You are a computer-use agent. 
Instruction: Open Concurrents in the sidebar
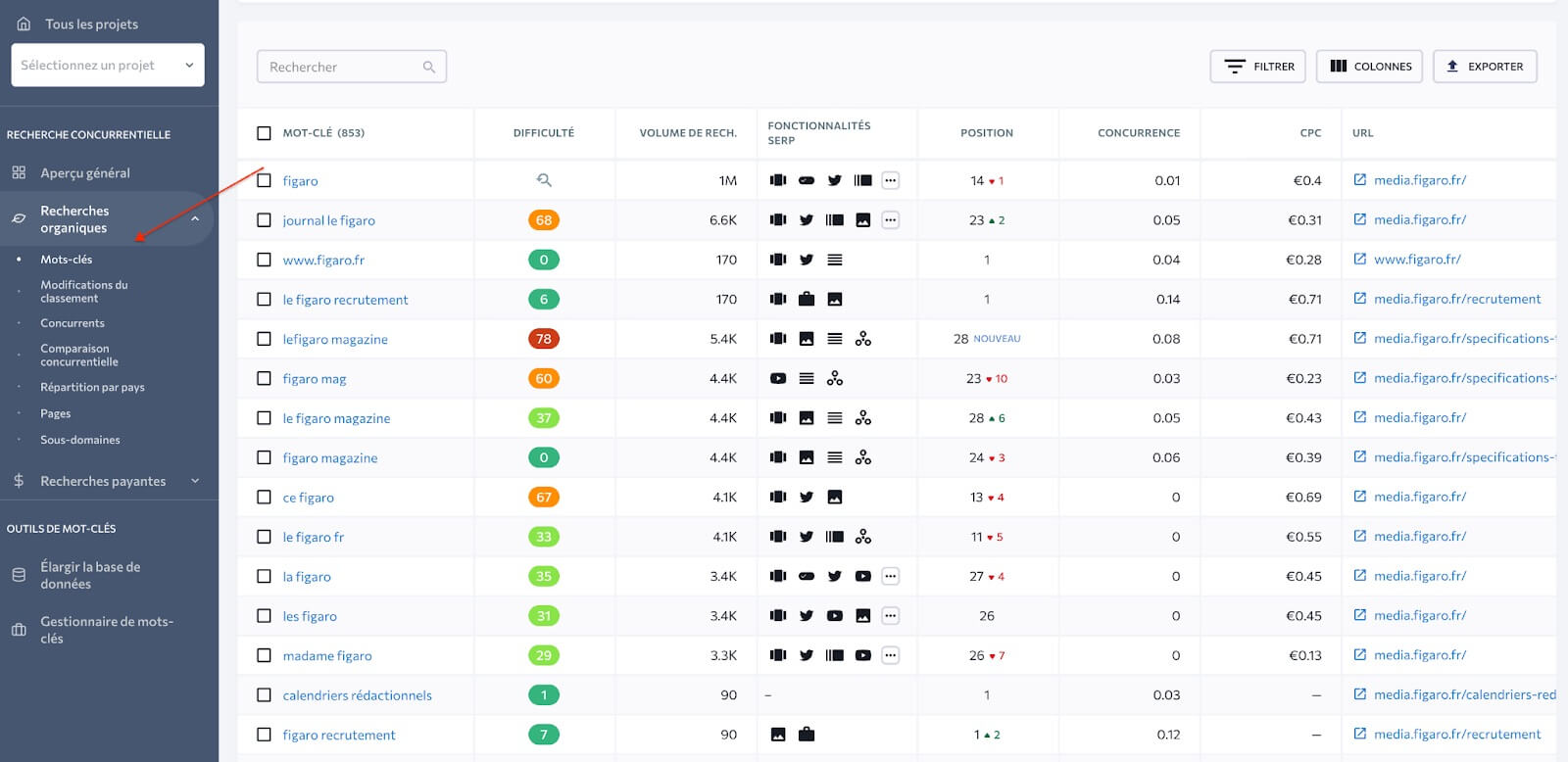[x=73, y=323]
